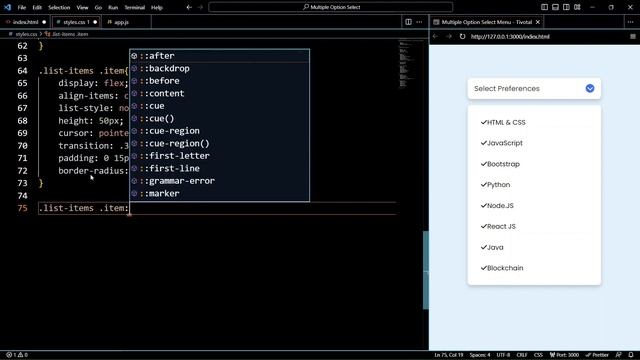Choose ::cue-region suggestion without parentheses
Image resolution: width=640 pixels, height=360 pixels.
[220, 131]
